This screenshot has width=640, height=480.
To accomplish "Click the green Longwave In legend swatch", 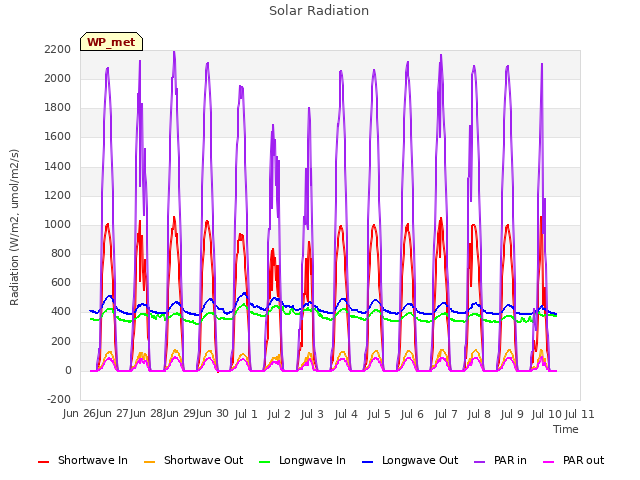I will pyautogui.click(x=265, y=462).
